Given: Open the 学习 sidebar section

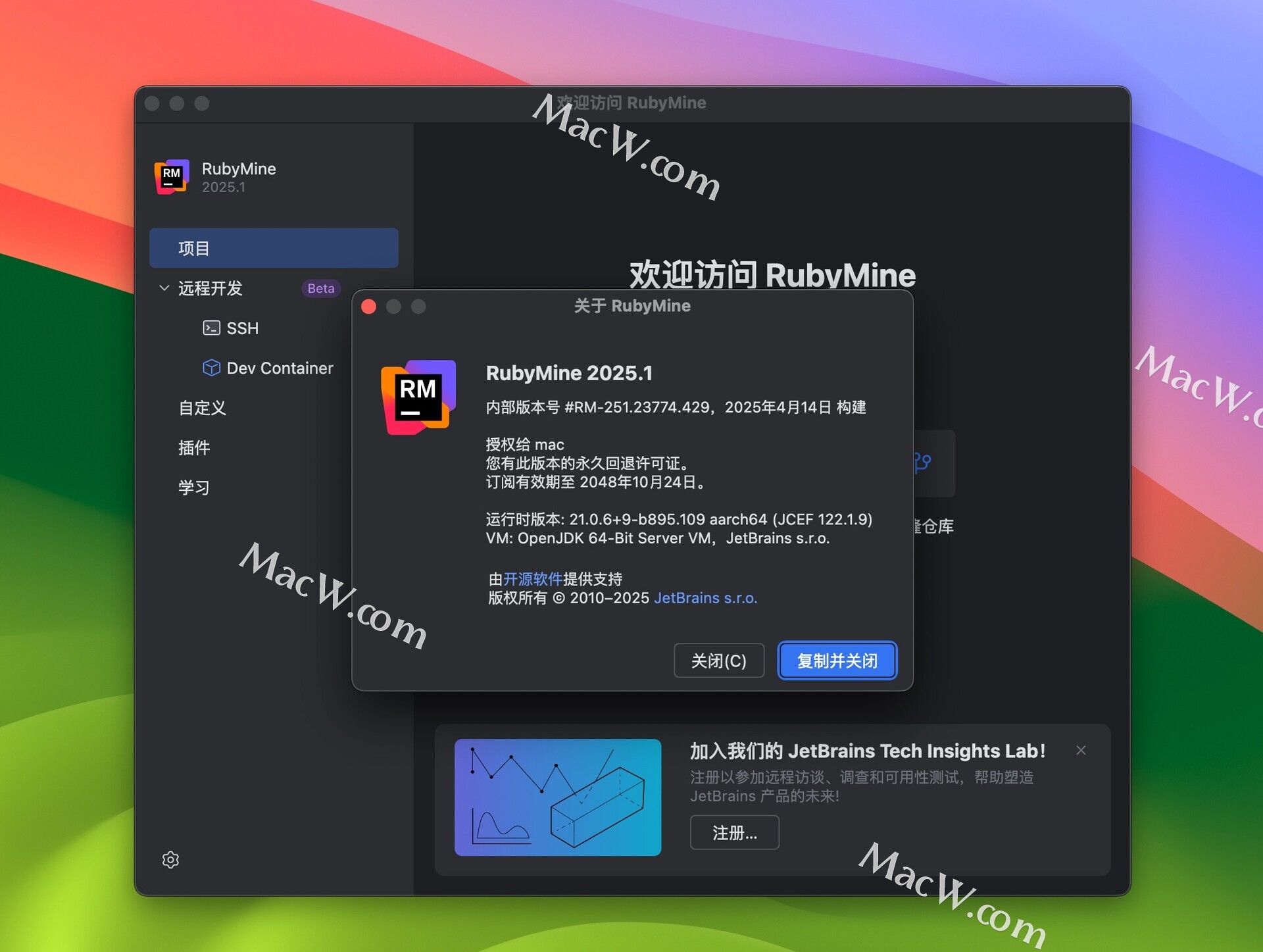Looking at the screenshot, I should pyautogui.click(x=194, y=488).
